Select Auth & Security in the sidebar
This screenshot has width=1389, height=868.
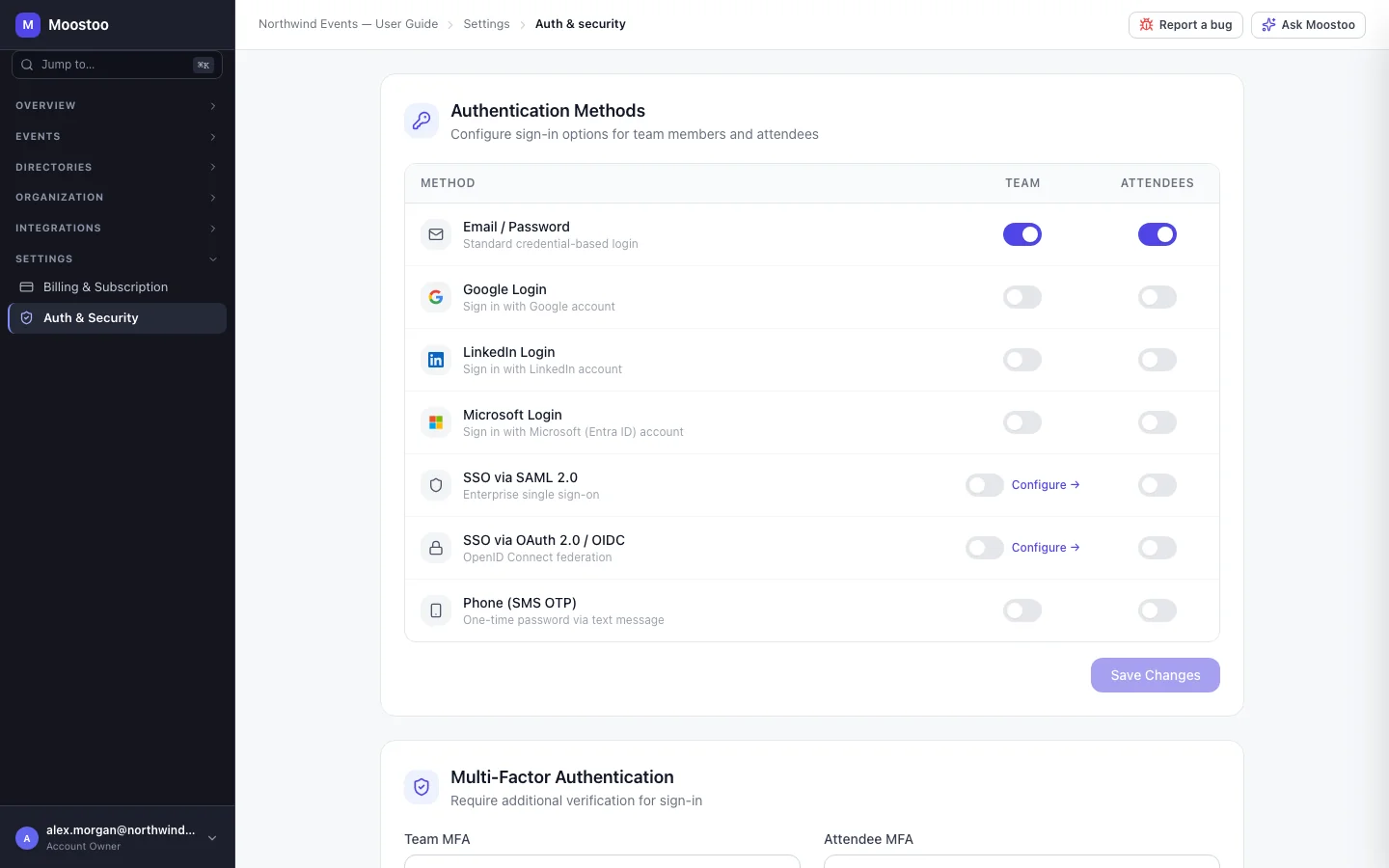(117, 318)
